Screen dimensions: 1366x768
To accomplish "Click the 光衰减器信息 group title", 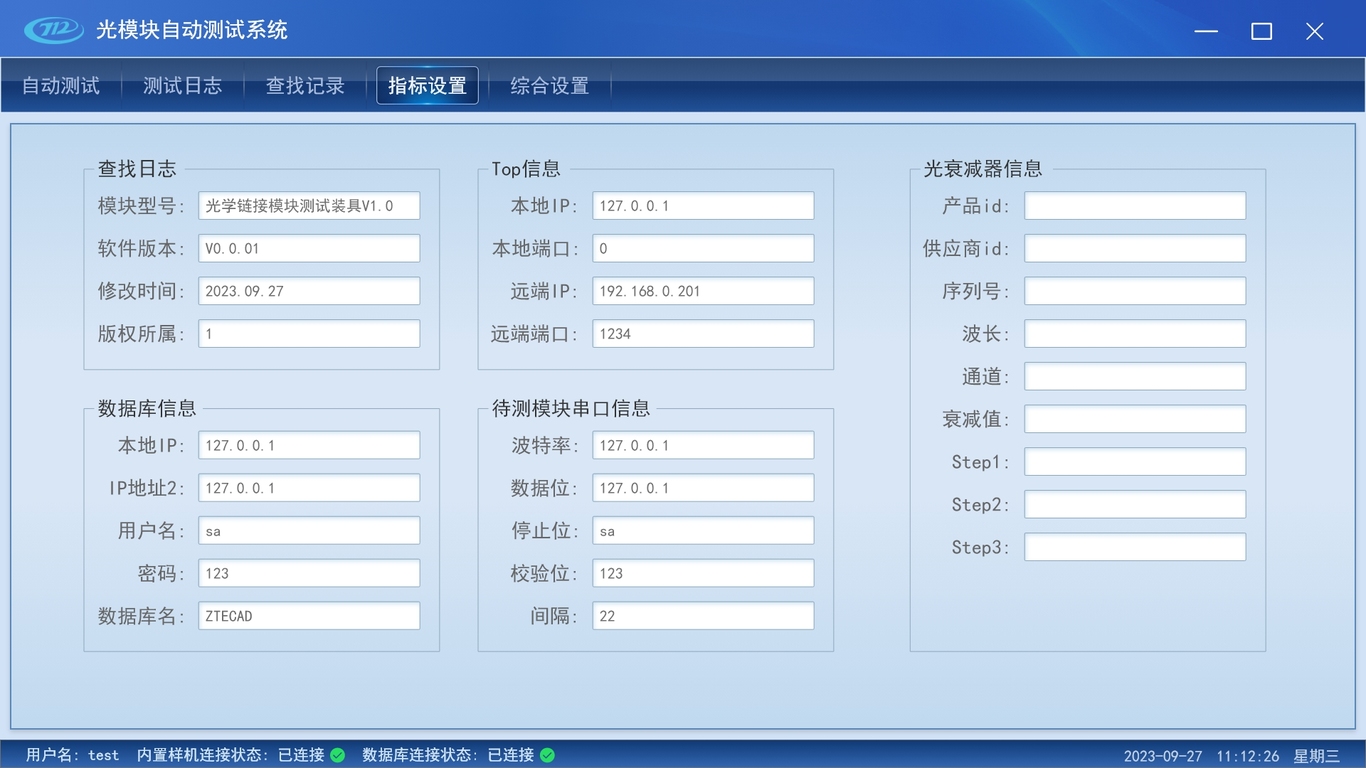I will [982, 169].
